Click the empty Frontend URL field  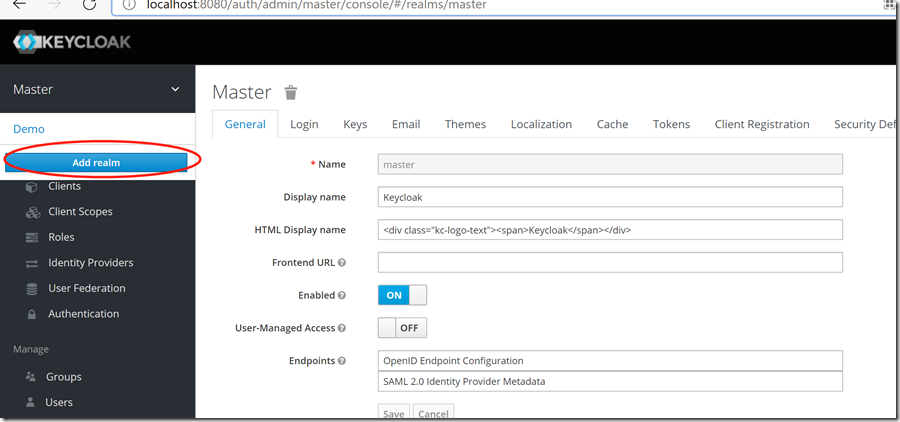(610, 262)
